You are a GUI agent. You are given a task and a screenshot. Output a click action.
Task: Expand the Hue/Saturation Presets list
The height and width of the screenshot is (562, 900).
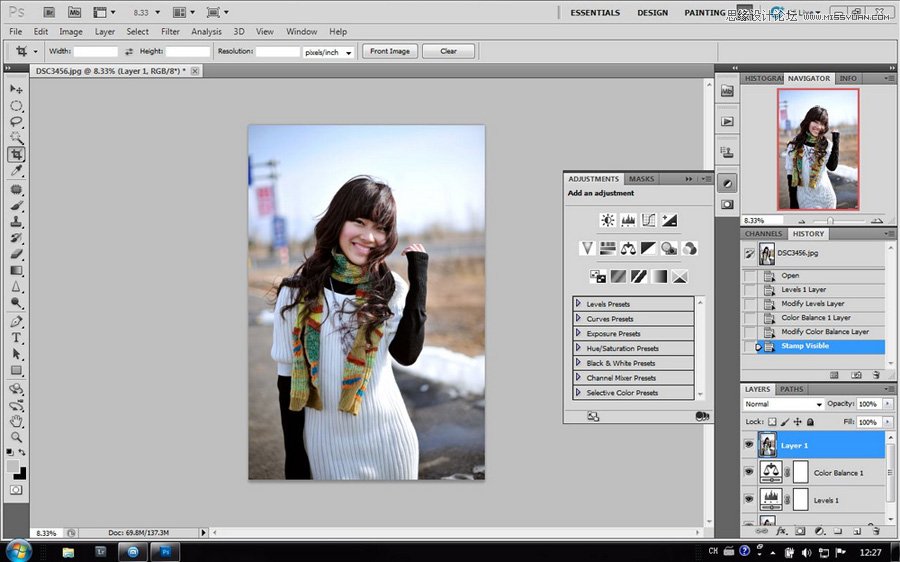pos(579,348)
